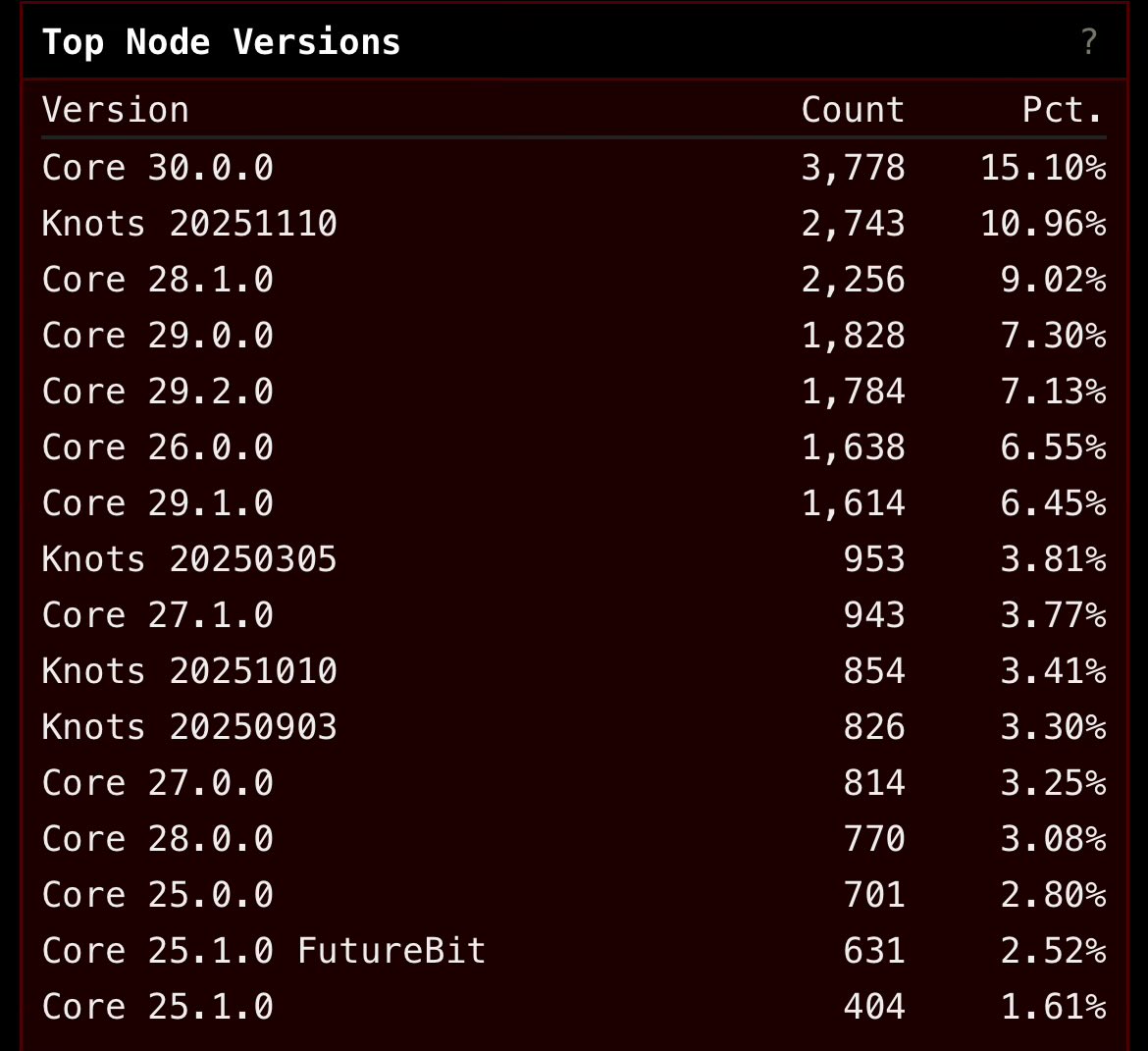This screenshot has height=1051, width=1148.
Task: Select the Core 27.0.0 version label
Action: click(x=157, y=783)
